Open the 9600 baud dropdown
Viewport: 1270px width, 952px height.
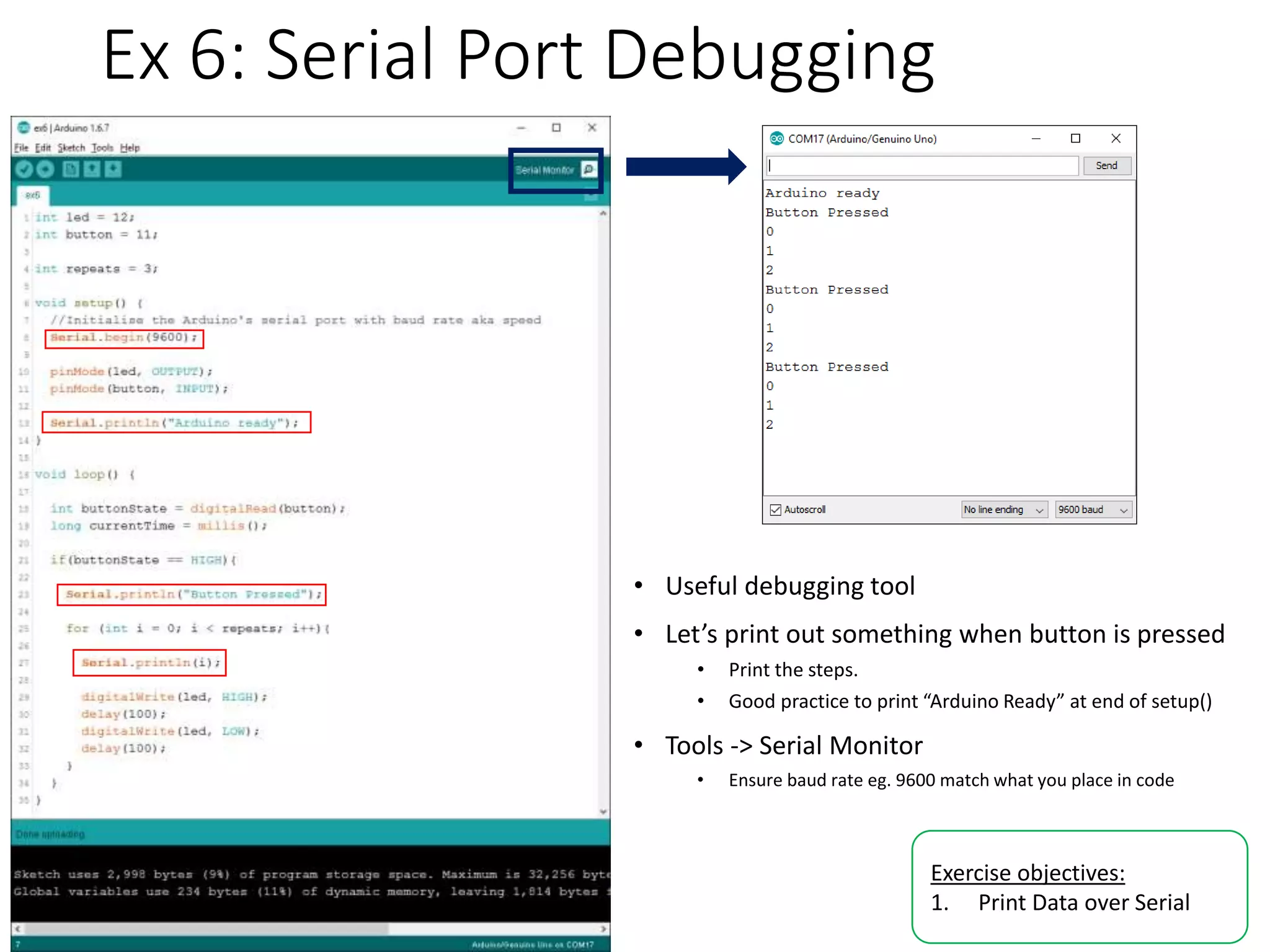(x=1093, y=509)
